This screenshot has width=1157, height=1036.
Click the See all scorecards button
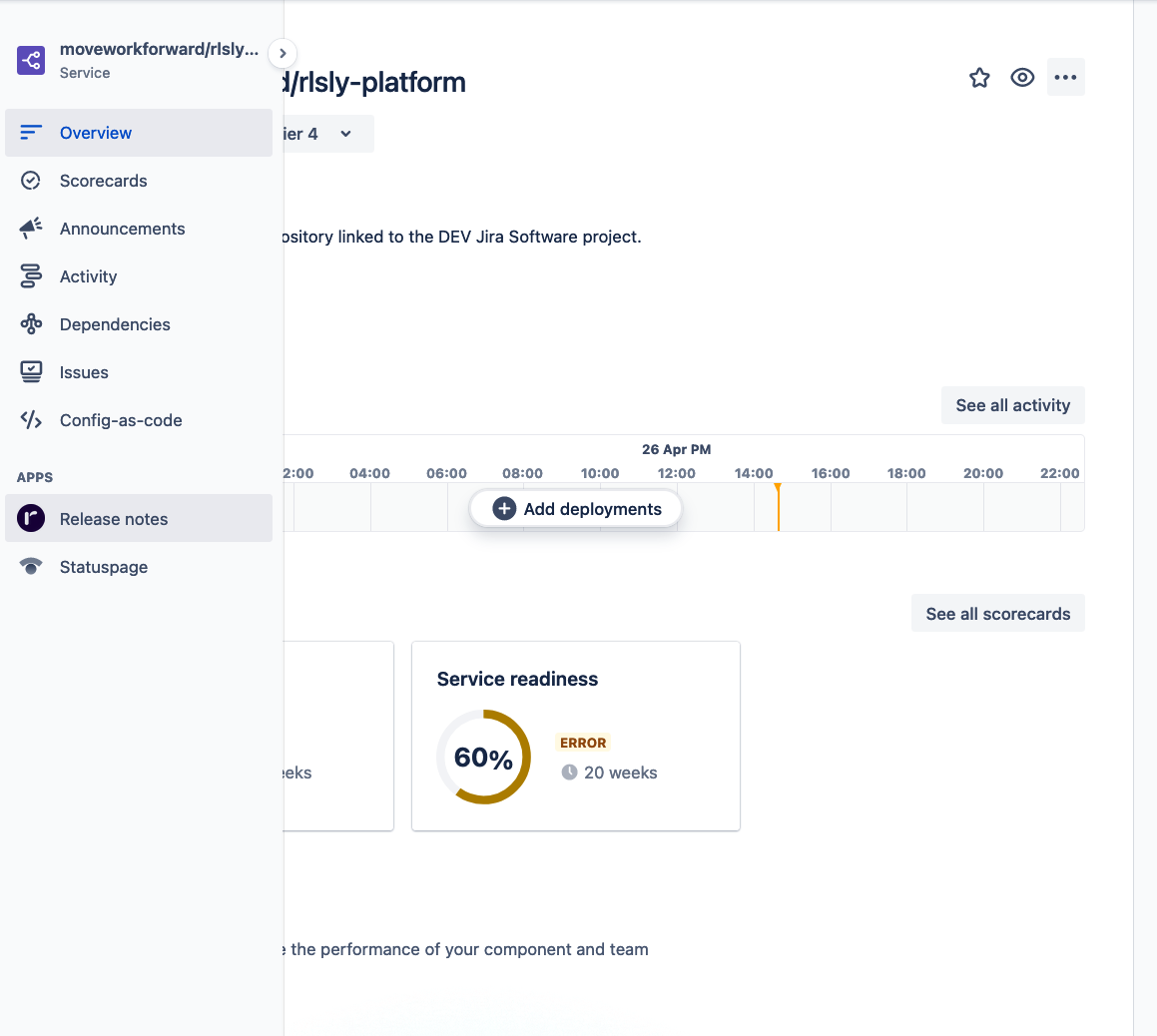997,614
